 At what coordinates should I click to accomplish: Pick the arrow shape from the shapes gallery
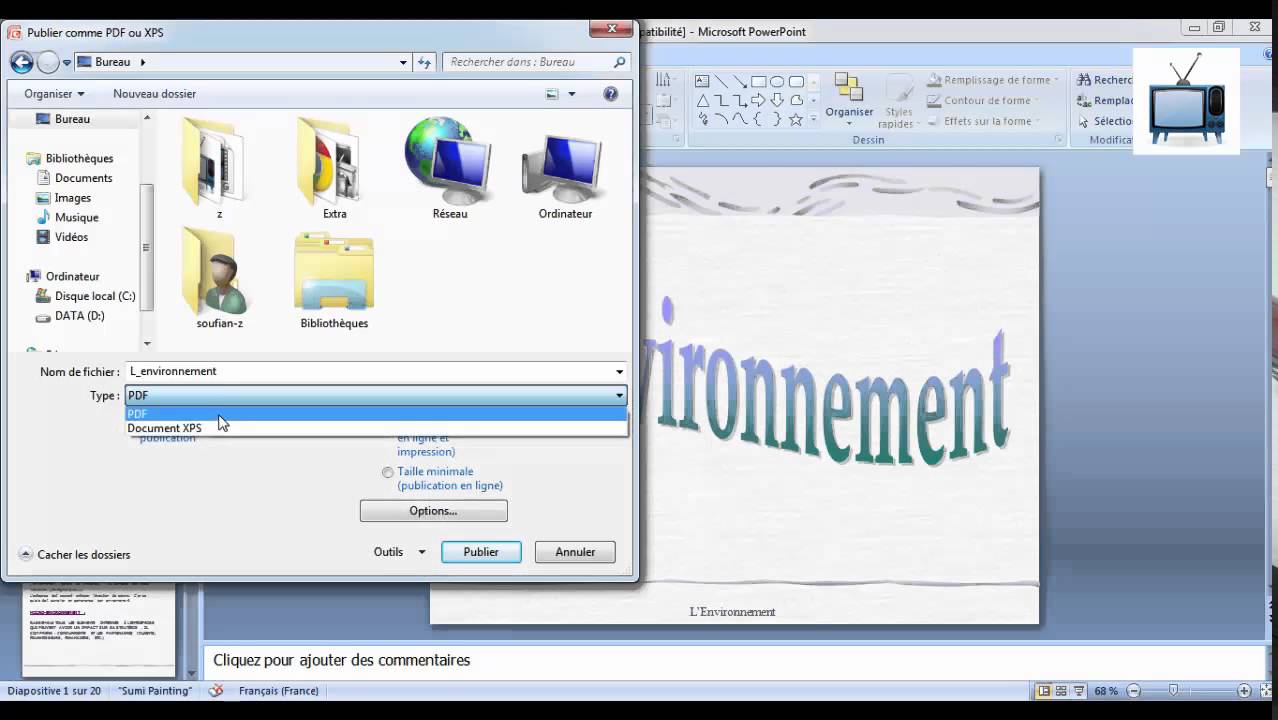coord(758,99)
